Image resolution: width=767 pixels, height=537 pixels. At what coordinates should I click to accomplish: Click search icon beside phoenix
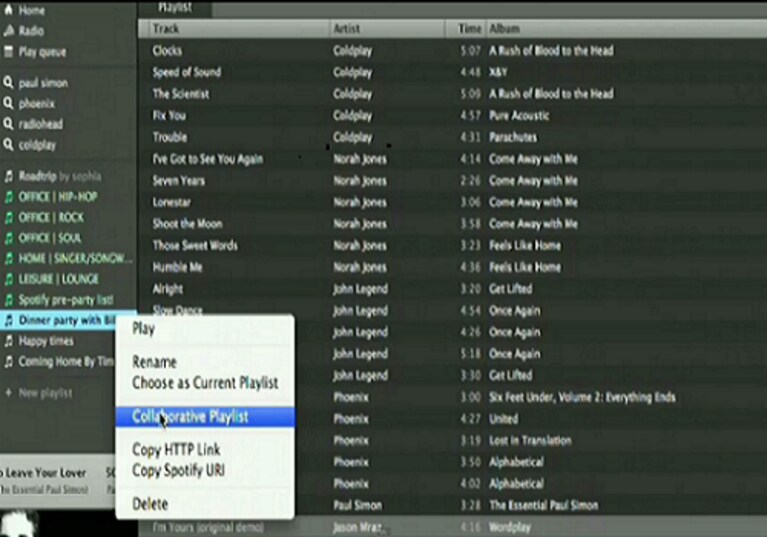[x=8, y=103]
